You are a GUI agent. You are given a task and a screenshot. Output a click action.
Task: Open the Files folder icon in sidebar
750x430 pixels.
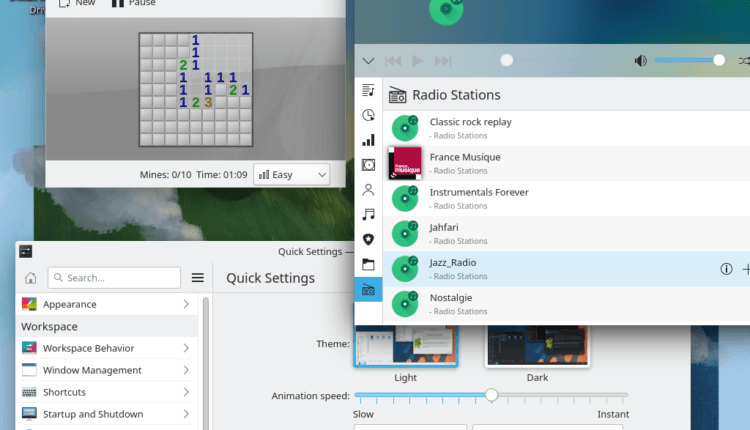[368, 265]
